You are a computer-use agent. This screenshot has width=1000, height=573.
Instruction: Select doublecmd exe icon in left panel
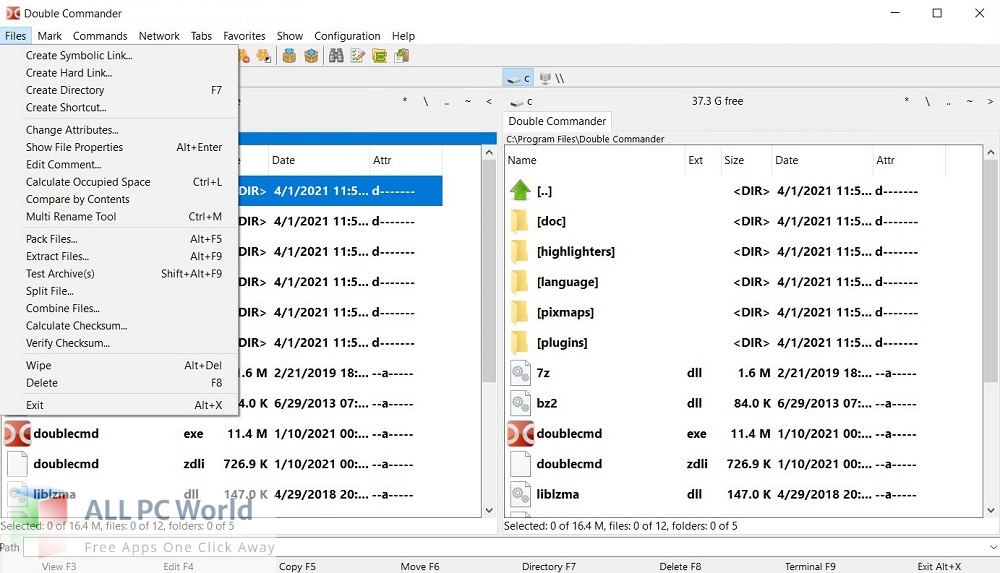pyautogui.click(x=17, y=433)
